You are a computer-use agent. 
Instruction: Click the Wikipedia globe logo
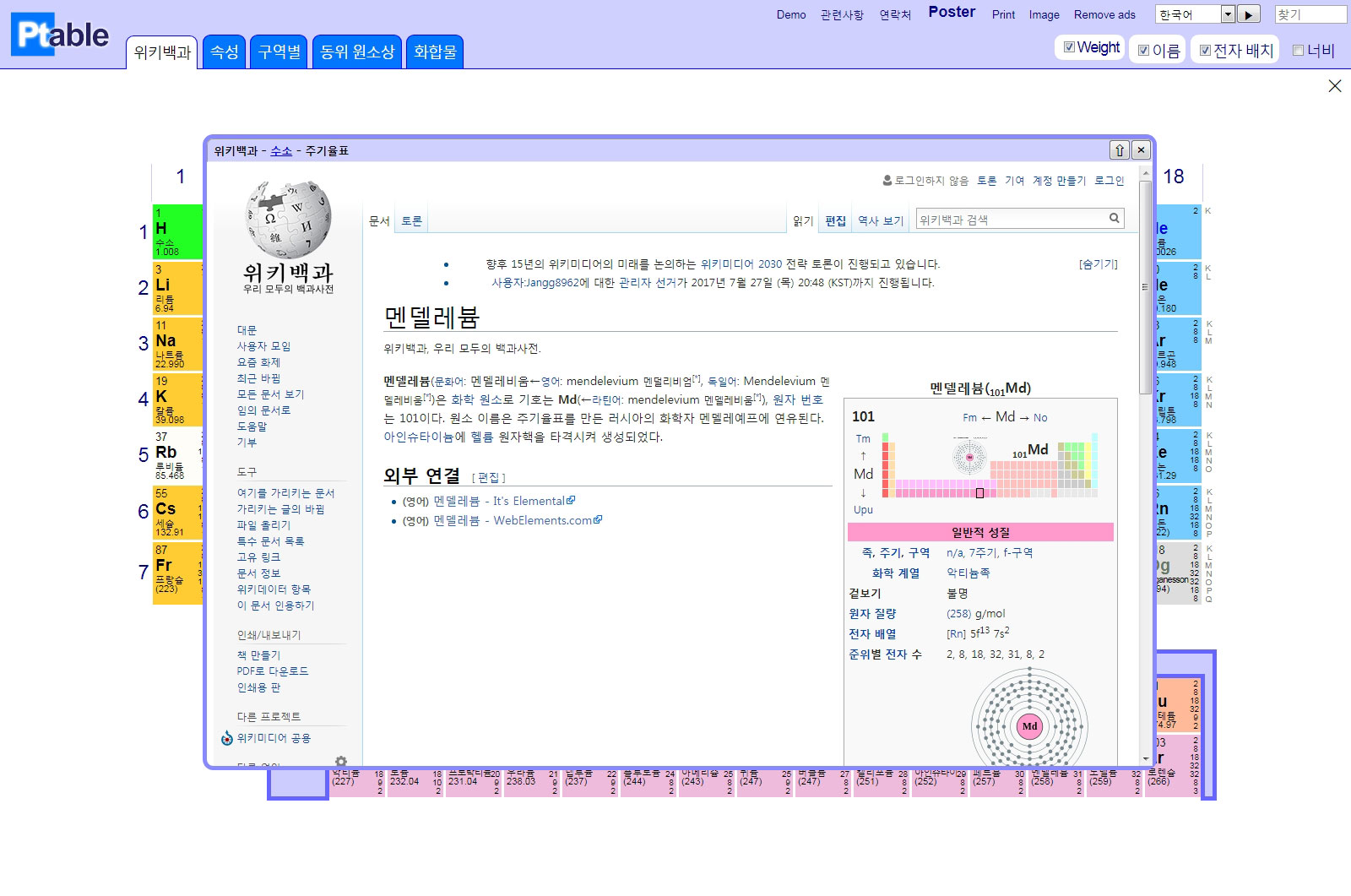click(x=288, y=220)
